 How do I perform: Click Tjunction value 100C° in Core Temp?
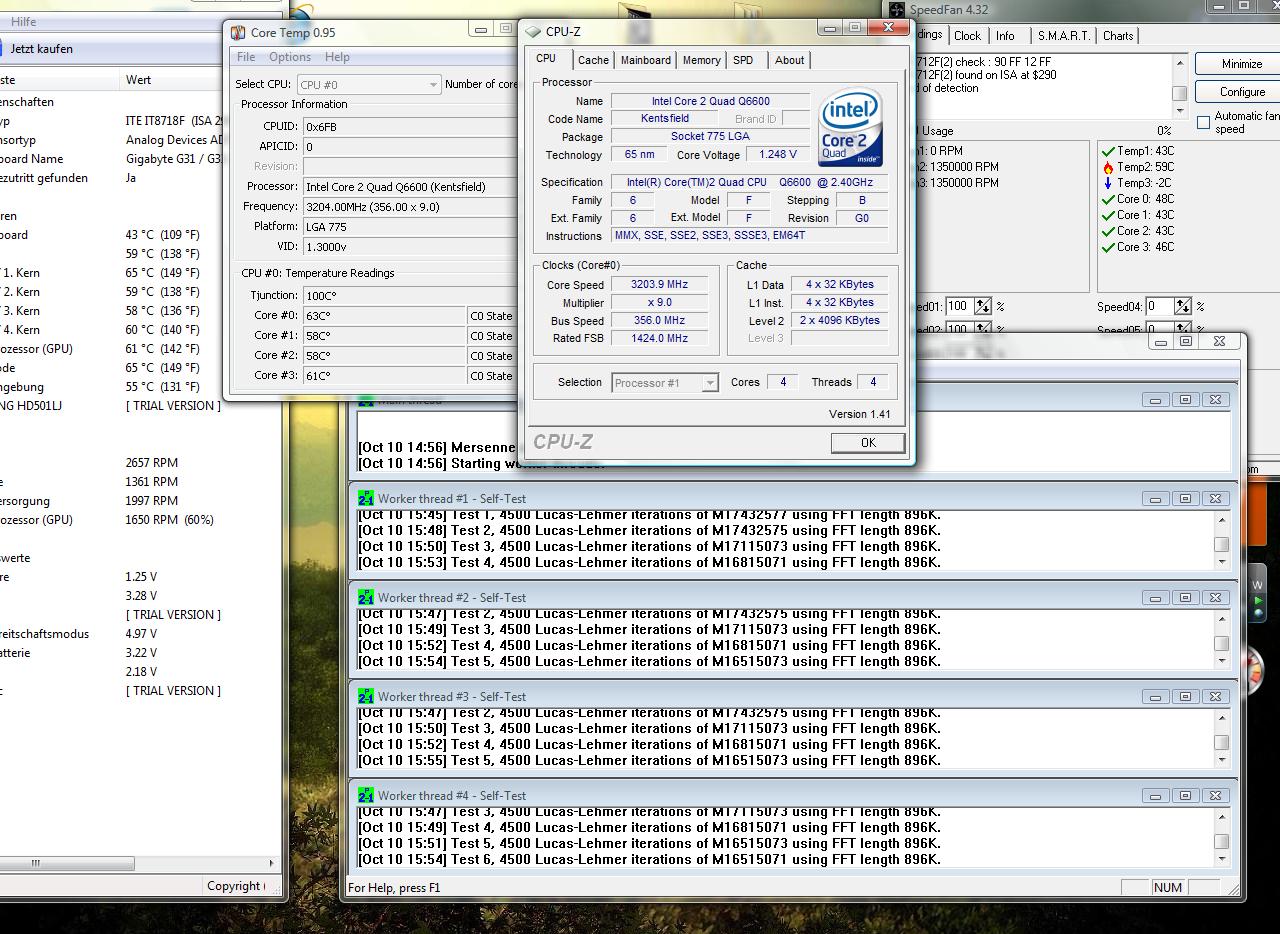coord(408,295)
